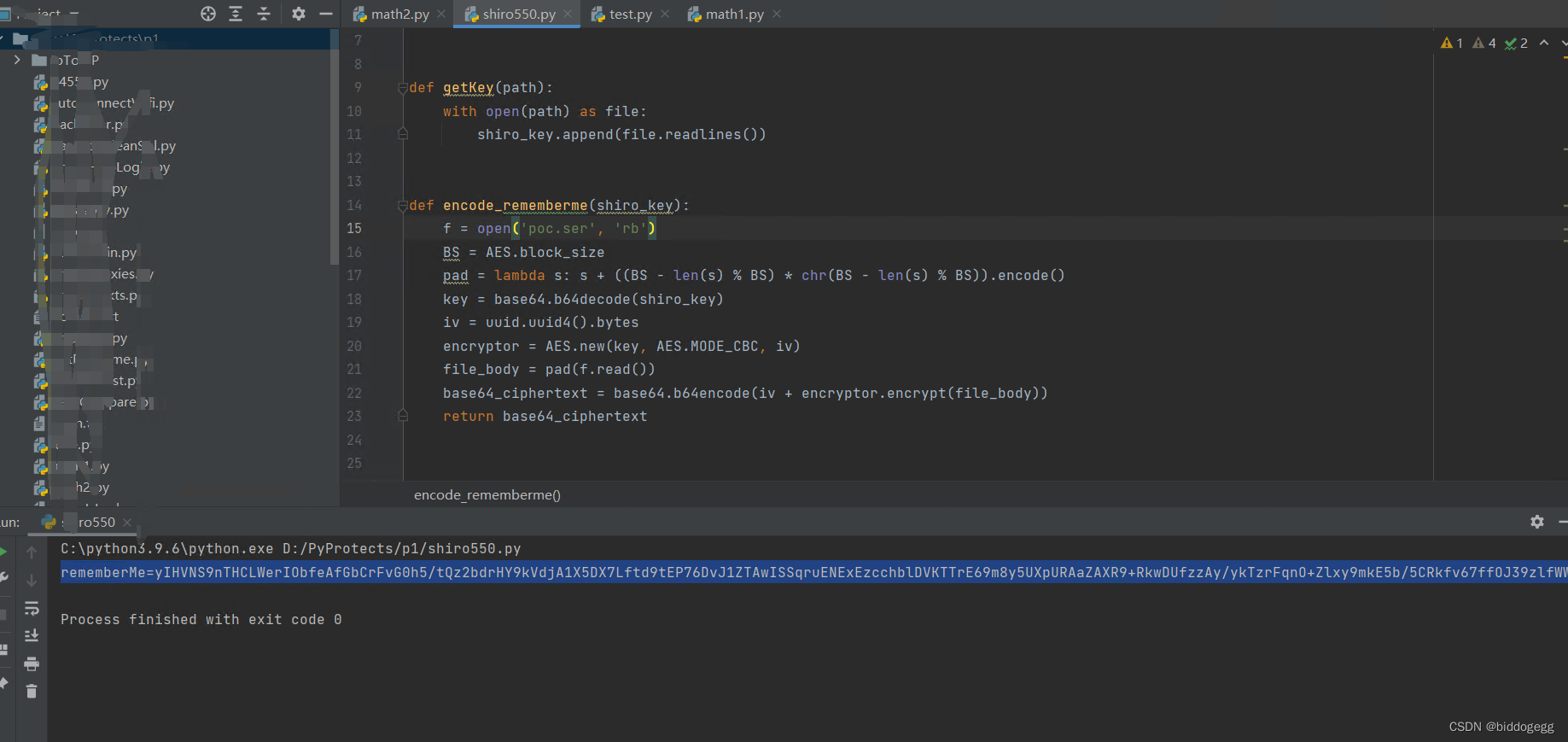Click on the lambda keyword in line 17

point(519,275)
